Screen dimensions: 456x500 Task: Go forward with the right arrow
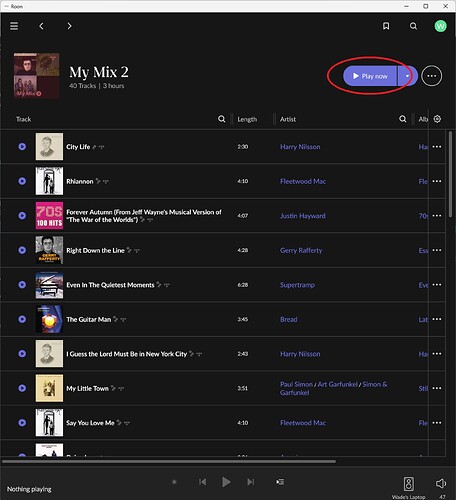coord(69,26)
